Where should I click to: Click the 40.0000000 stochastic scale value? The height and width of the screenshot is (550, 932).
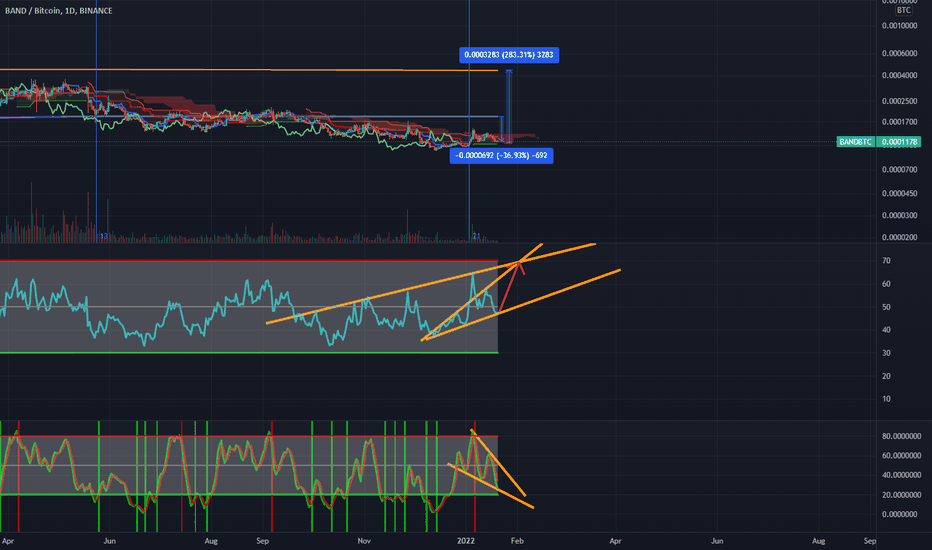click(x=901, y=476)
